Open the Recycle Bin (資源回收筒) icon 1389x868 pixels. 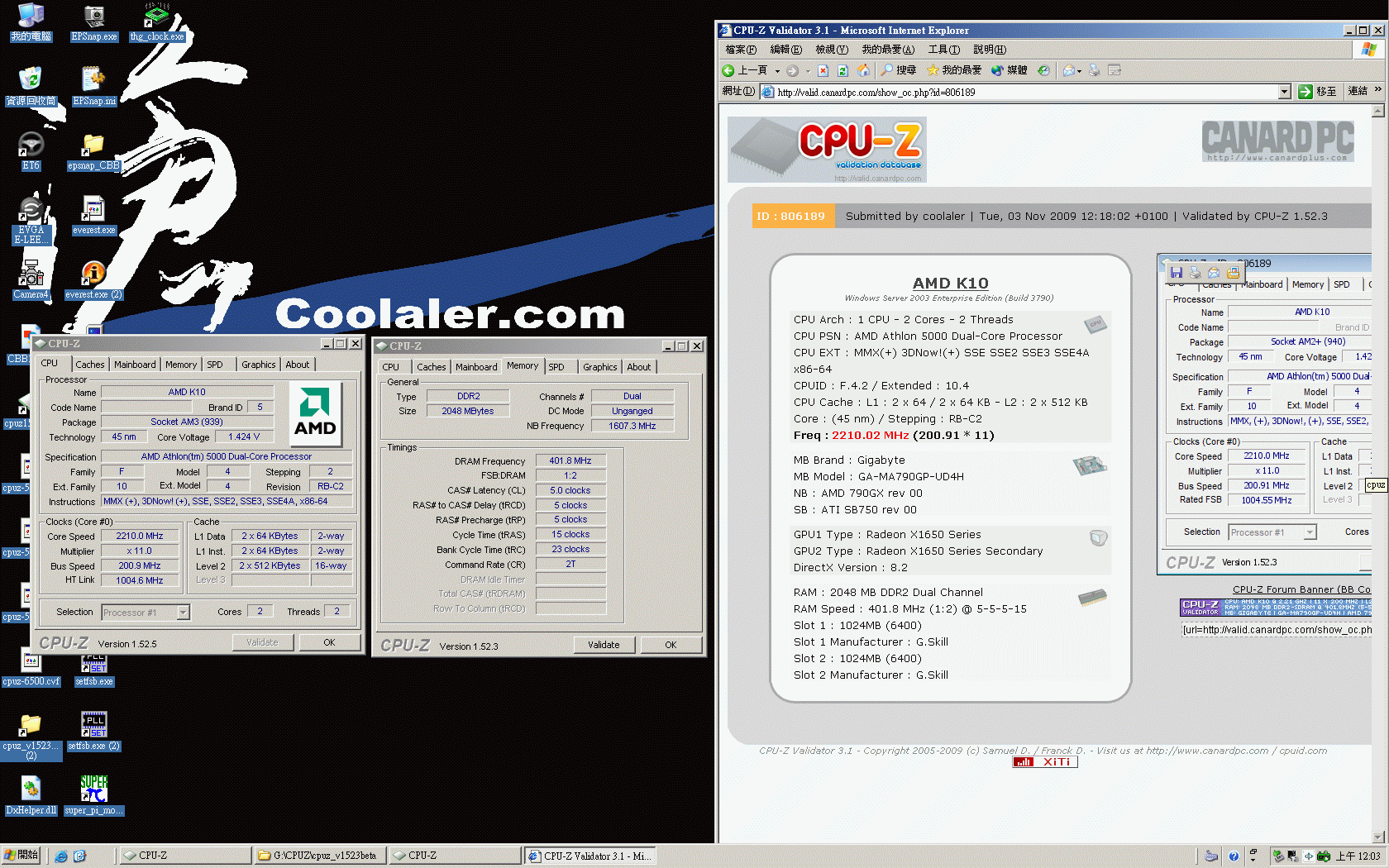click(31, 87)
